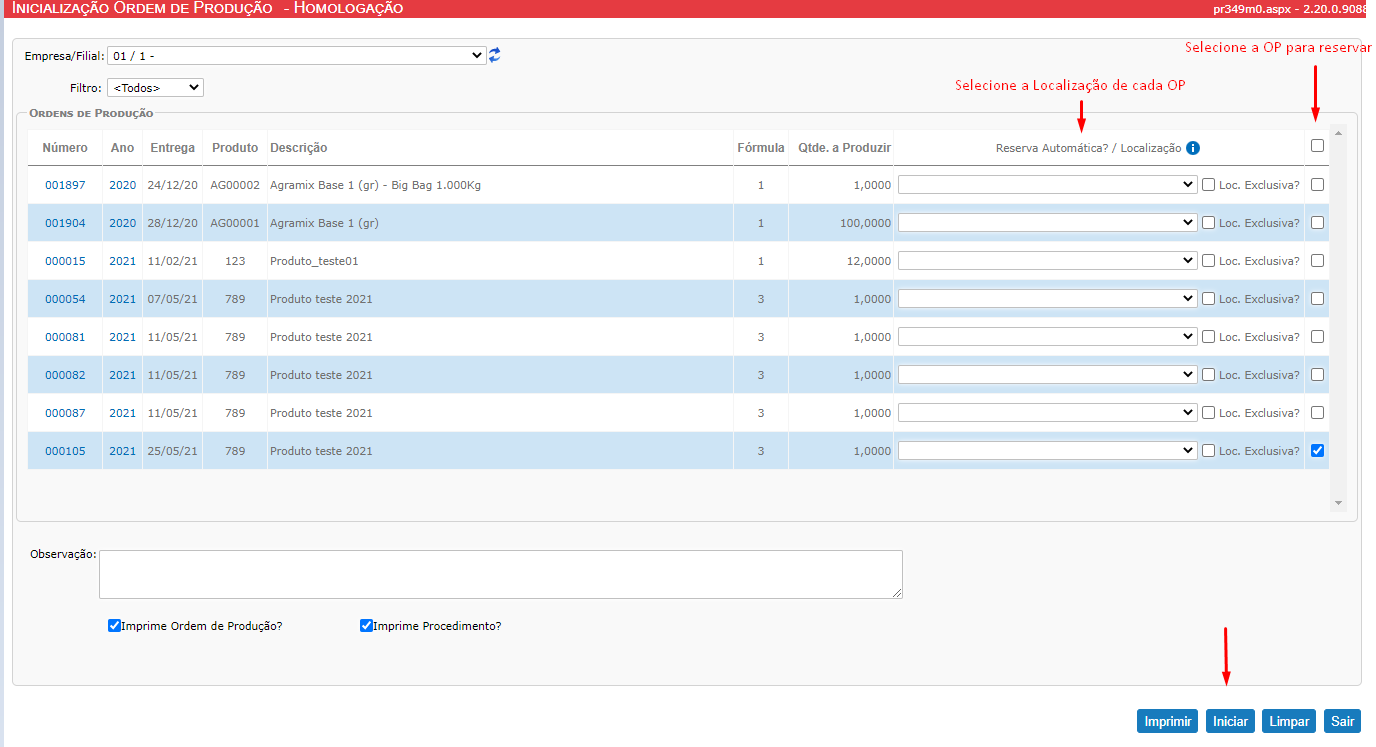Click delivery date 07/05/21 cell
Viewport: 1376px width, 747px height.
tap(173, 299)
